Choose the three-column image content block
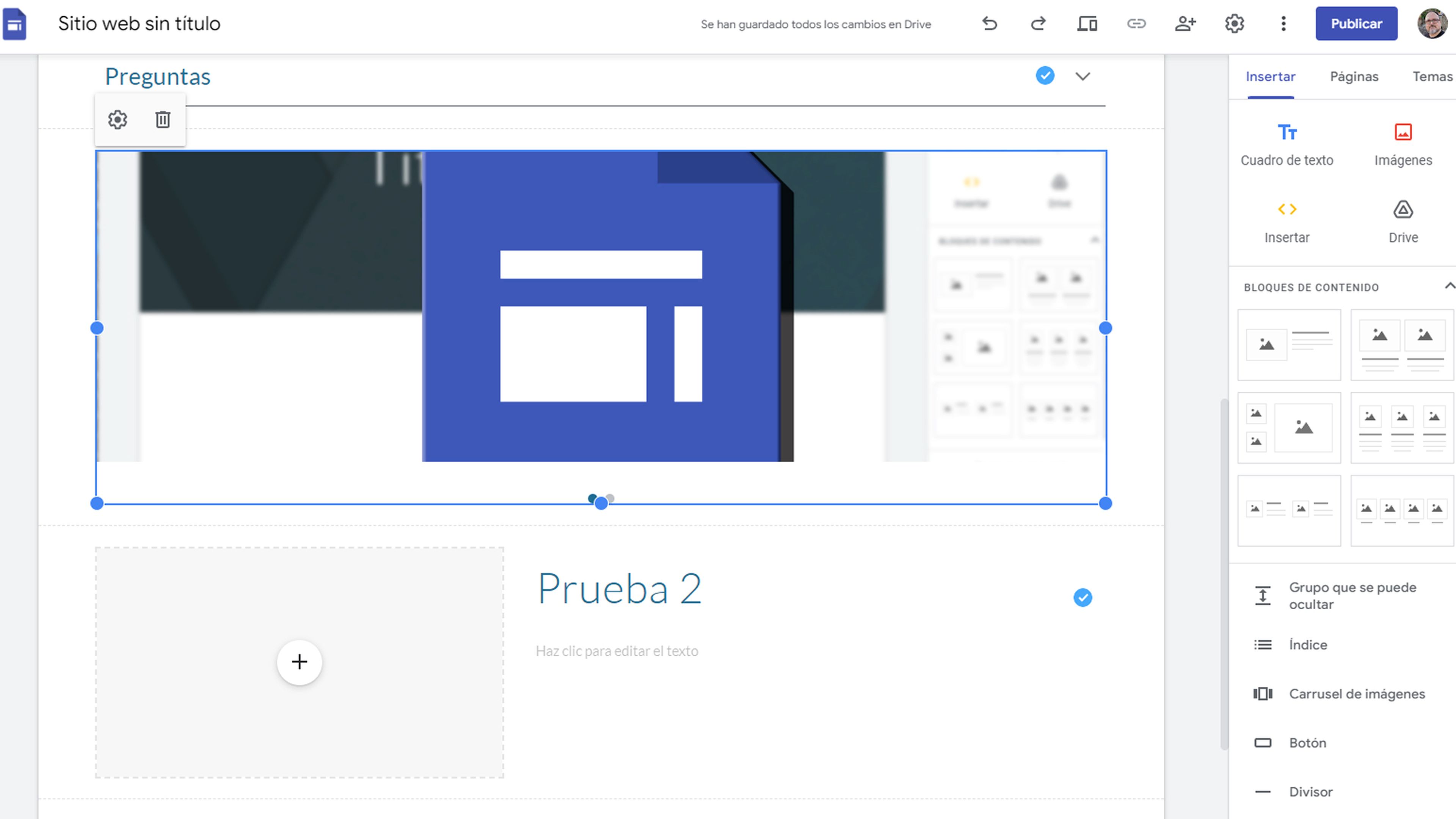Image resolution: width=1456 pixels, height=819 pixels. (1402, 428)
